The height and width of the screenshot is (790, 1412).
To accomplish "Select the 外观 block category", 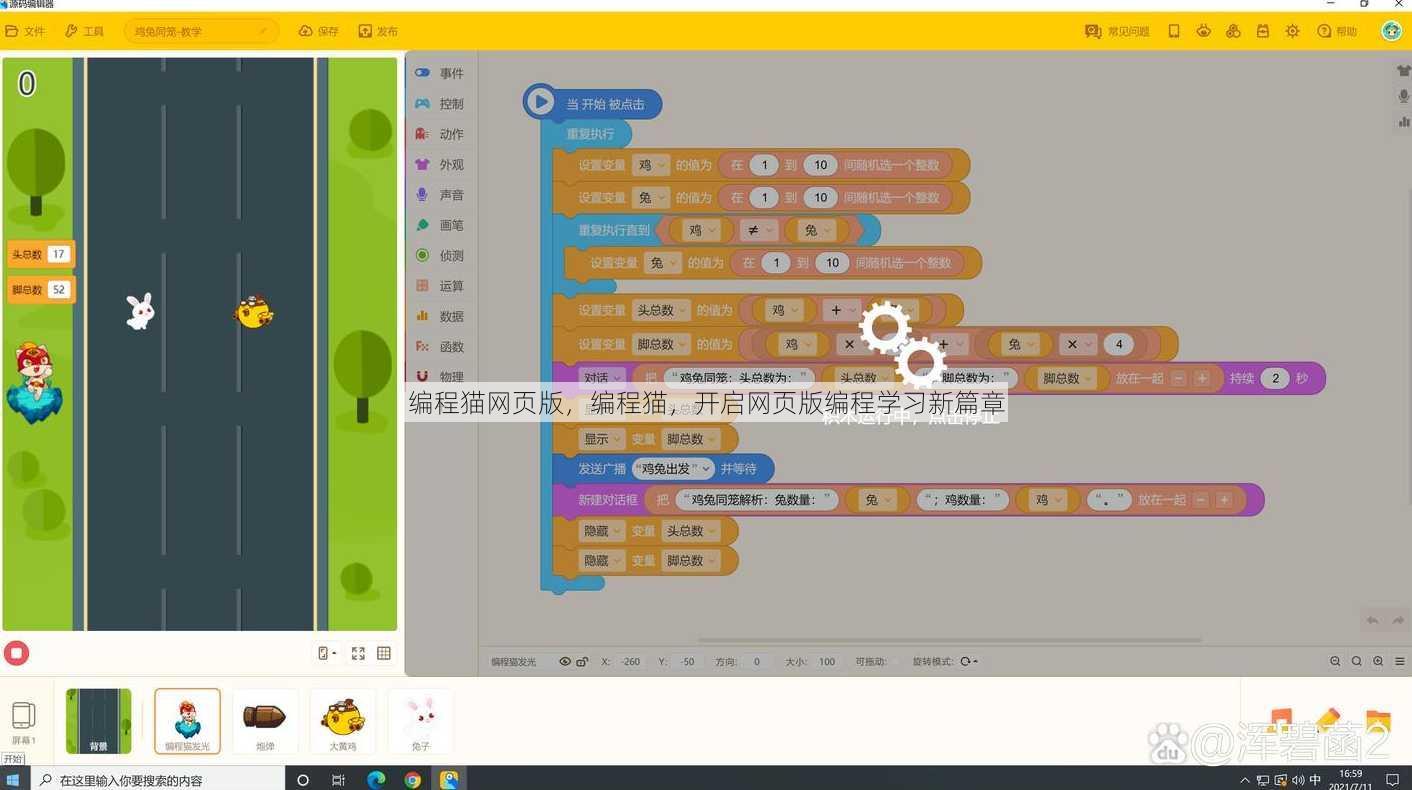I will click(x=439, y=164).
